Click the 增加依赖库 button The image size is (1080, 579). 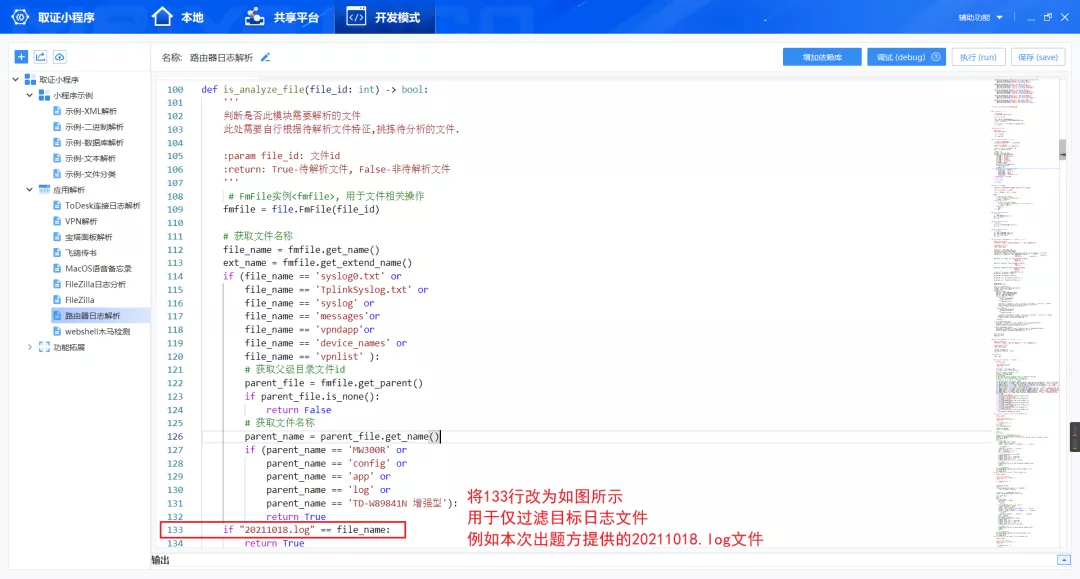tap(822, 57)
